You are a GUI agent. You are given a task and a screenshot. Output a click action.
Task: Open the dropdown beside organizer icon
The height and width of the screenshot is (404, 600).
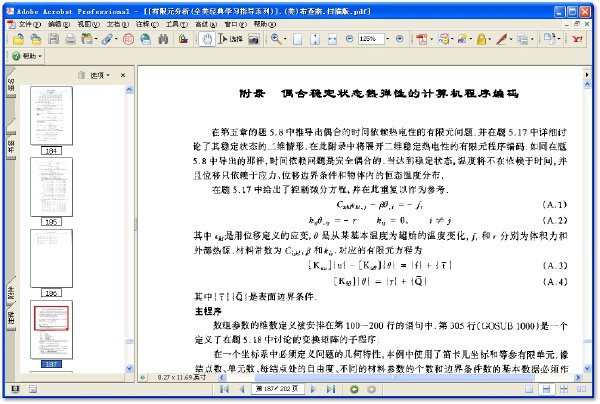pyautogui.click(x=96, y=39)
